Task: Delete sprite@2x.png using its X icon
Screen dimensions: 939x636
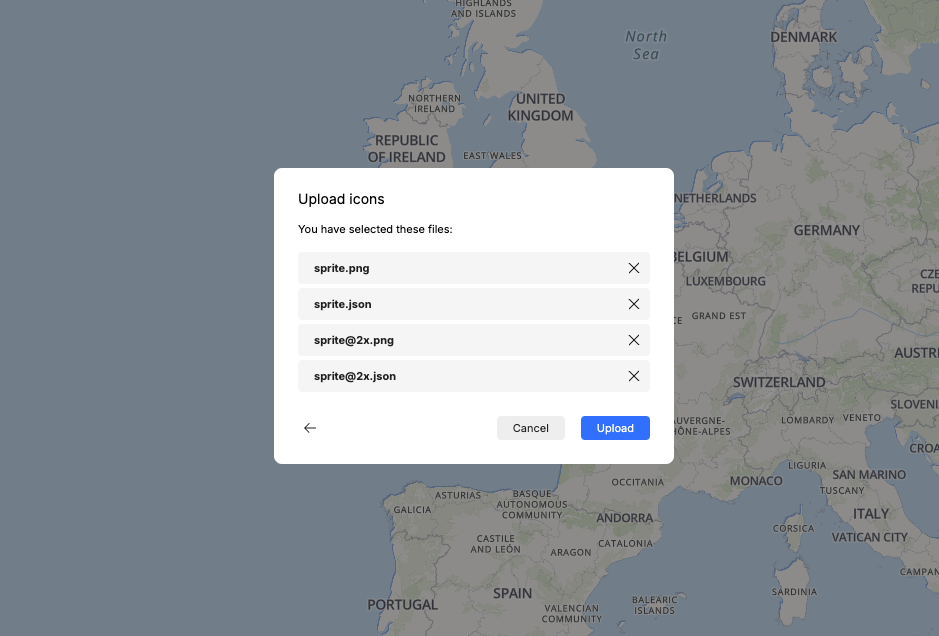Action: coord(633,340)
